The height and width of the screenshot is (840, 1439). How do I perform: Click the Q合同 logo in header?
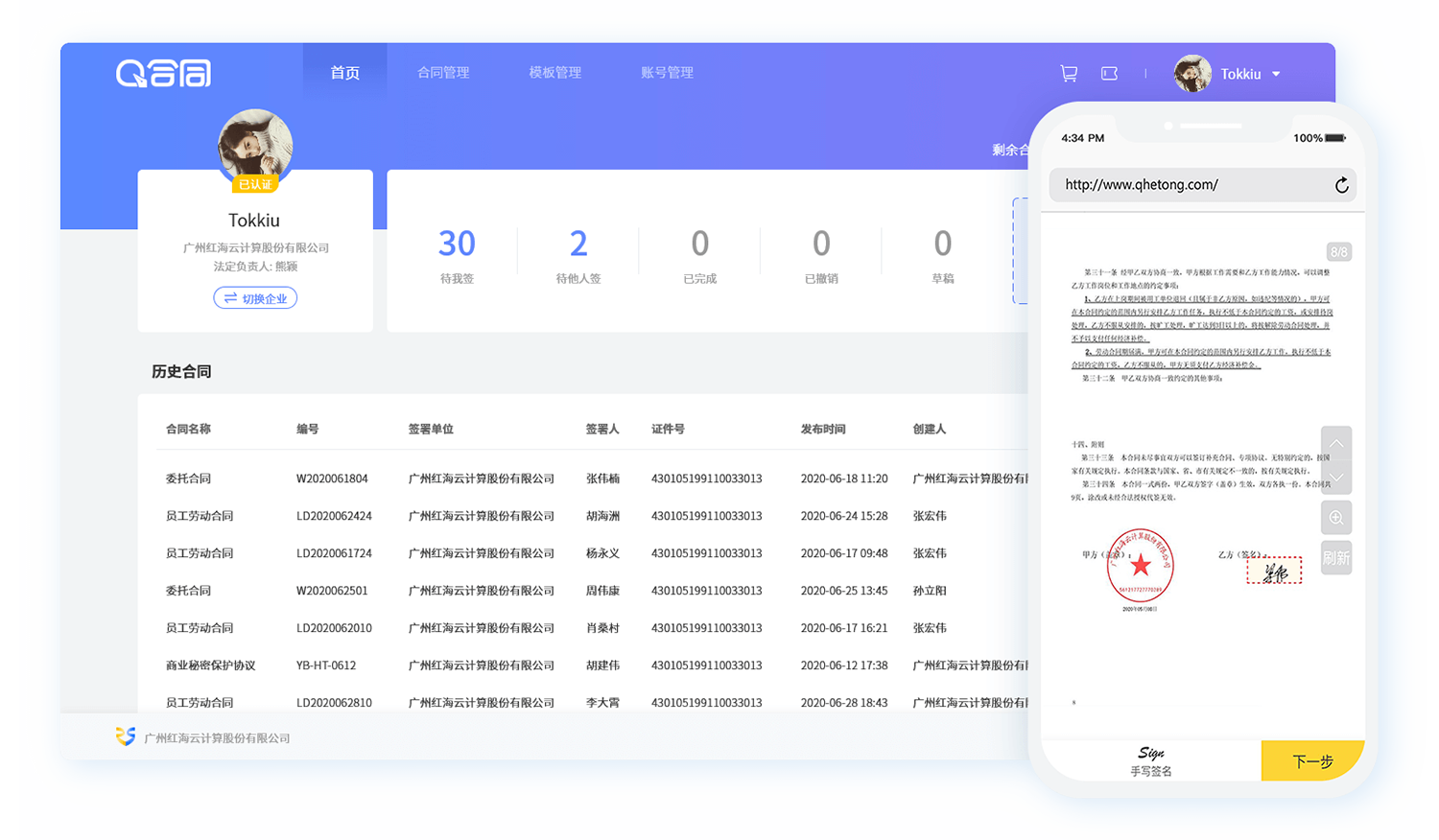click(x=163, y=73)
